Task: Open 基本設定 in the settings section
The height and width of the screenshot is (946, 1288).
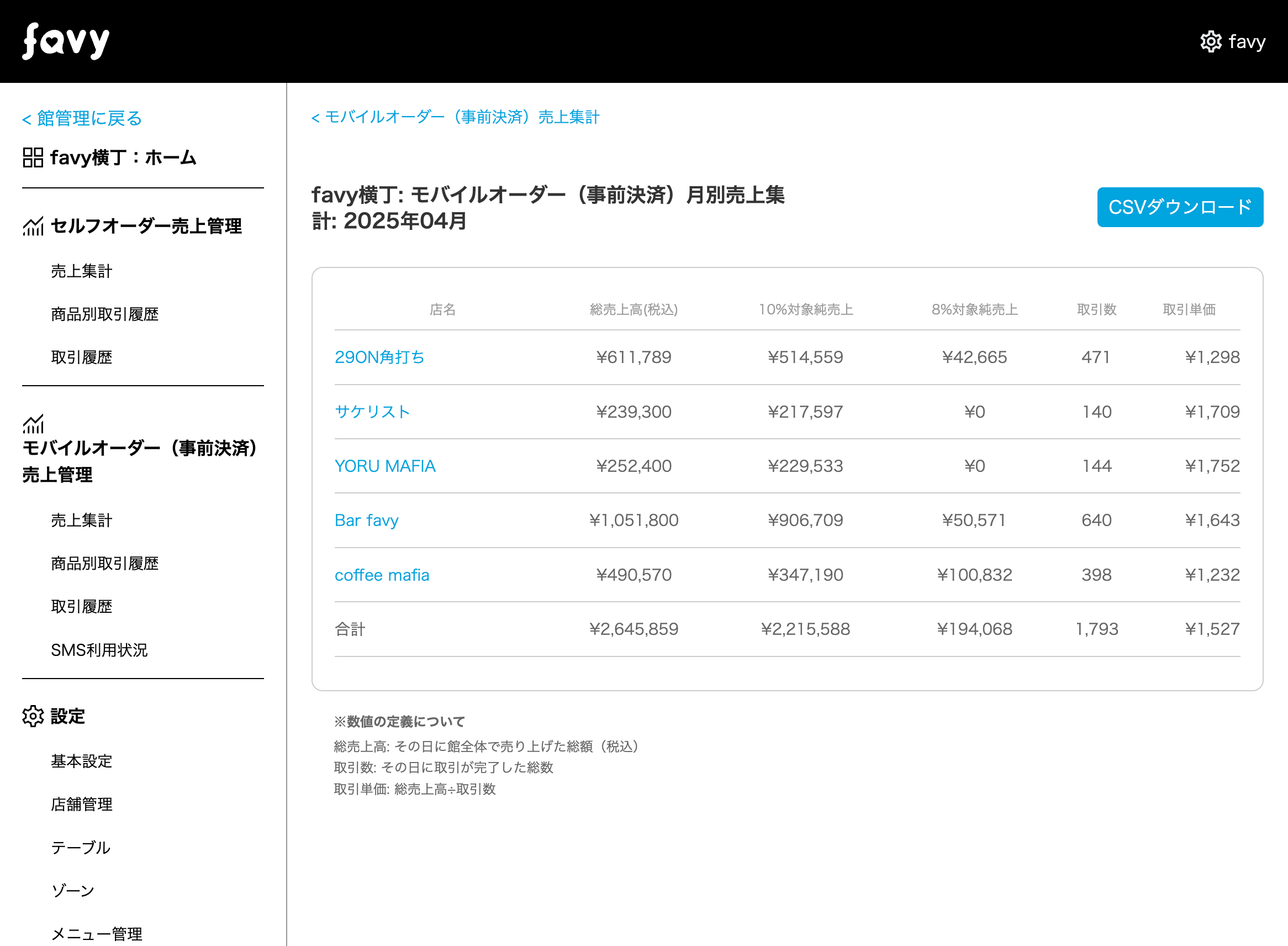Action: pos(81,761)
